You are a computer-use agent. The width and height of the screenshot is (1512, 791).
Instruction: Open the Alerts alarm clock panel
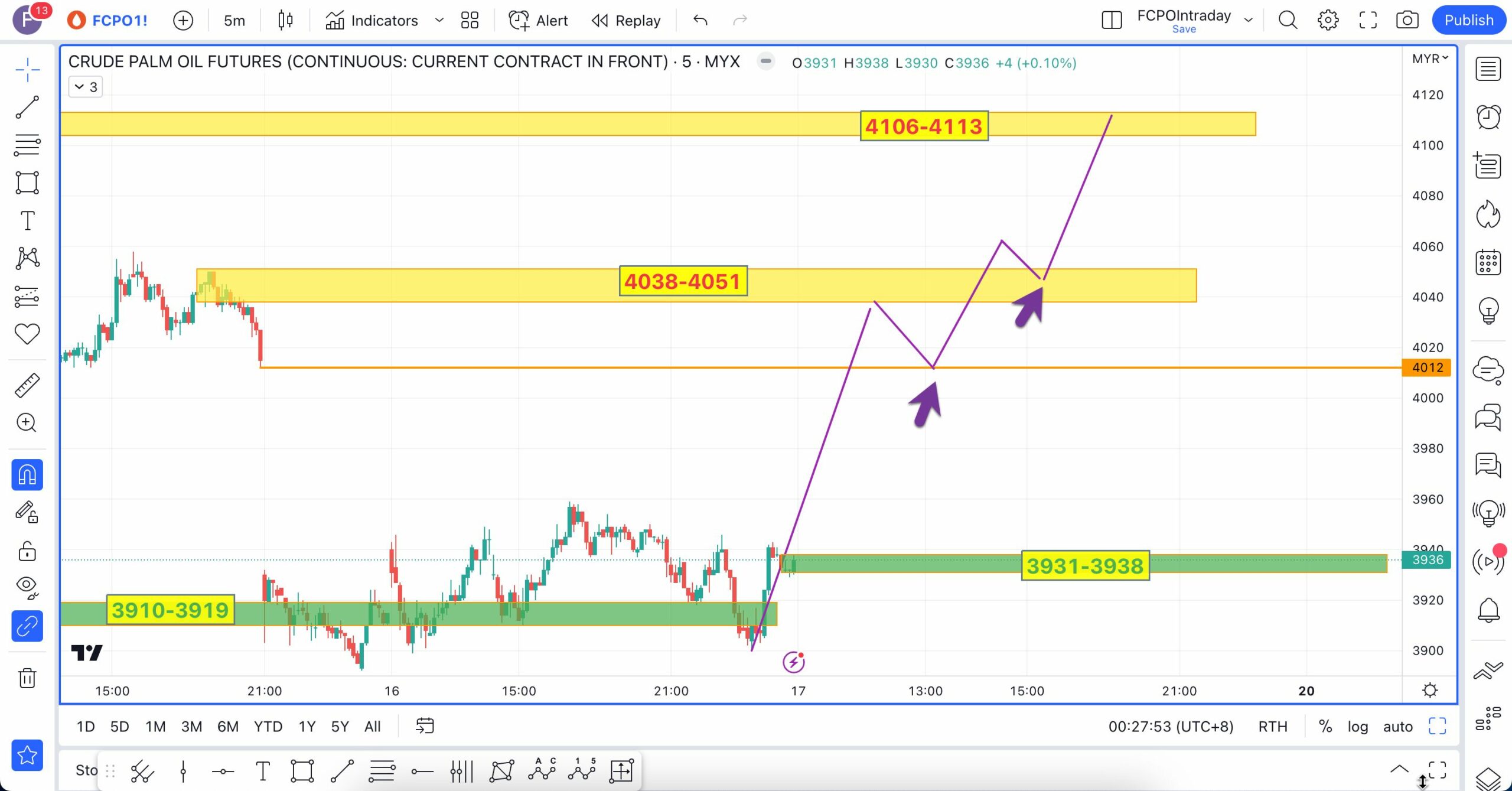tap(1488, 117)
